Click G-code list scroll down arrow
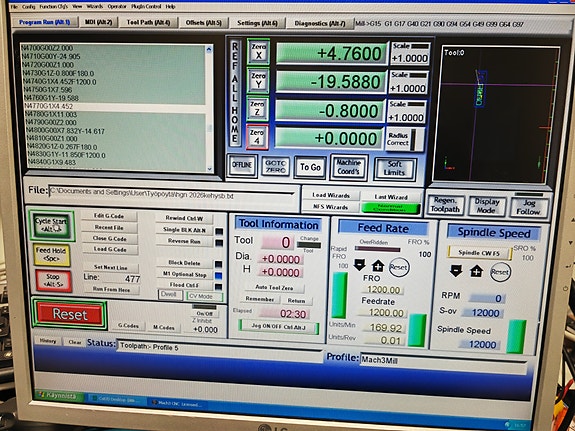575x431 pixels. point(209,169)
